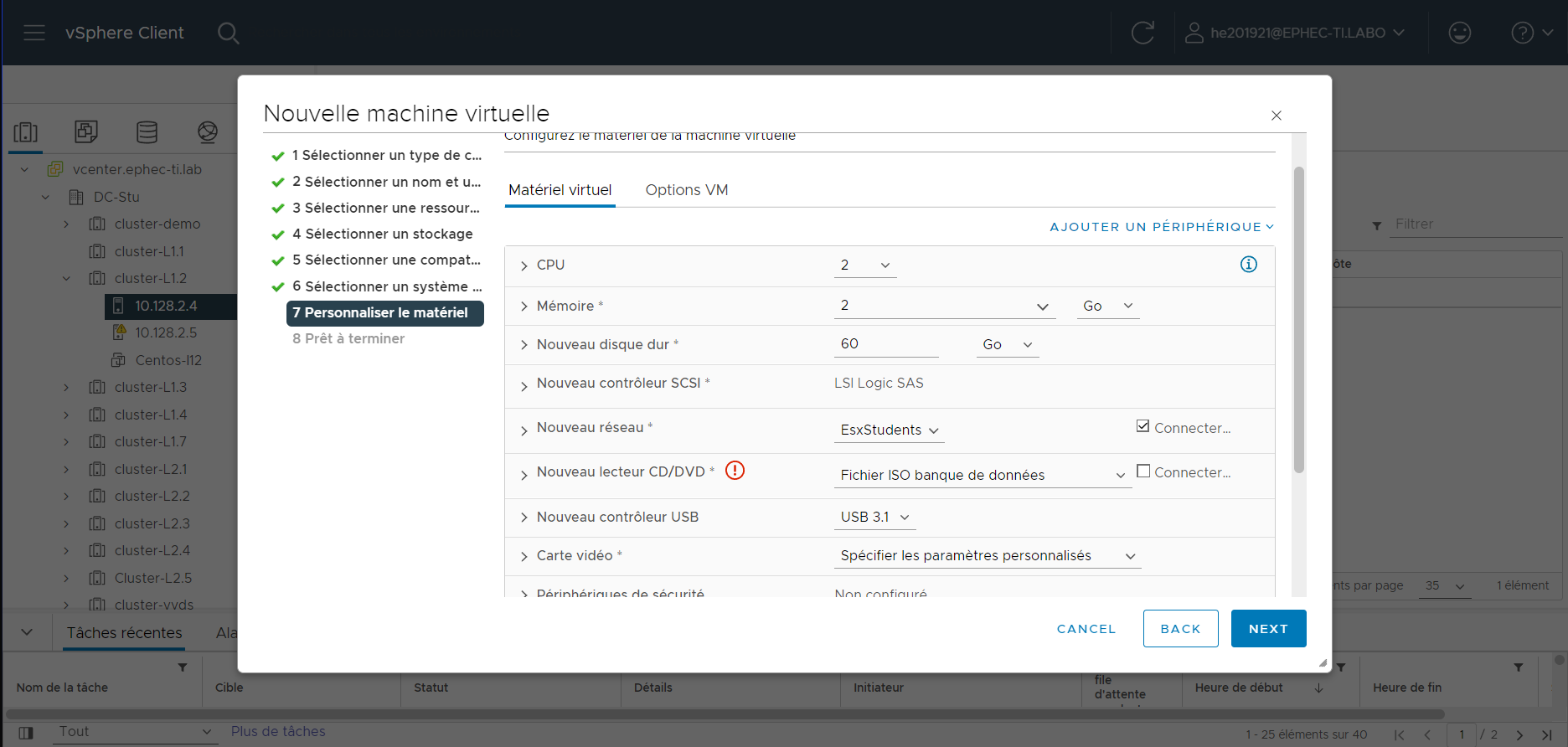
Task: Click the bottom tasks horizontal scrollbar
Action: (725, 714)
